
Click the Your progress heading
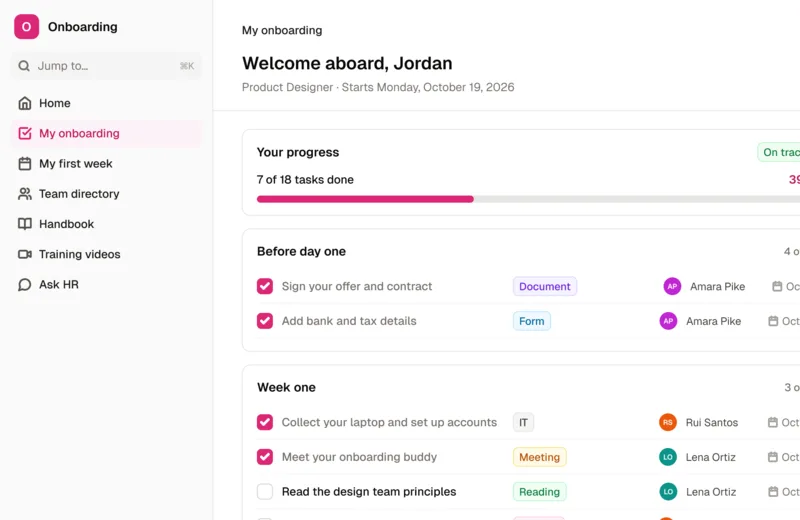(x=298, y=152)
